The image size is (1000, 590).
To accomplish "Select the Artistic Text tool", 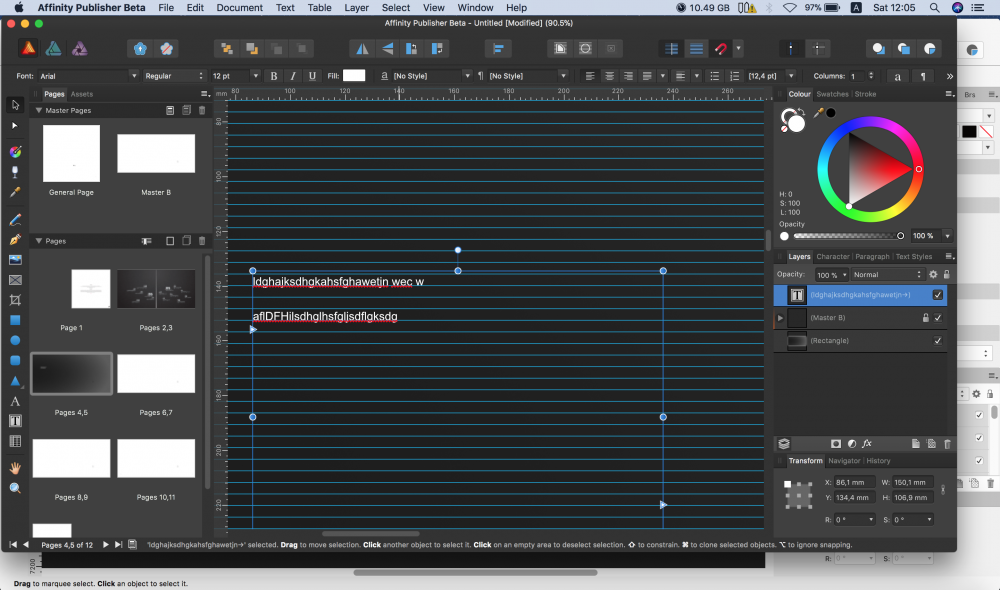I will point(15,401).
